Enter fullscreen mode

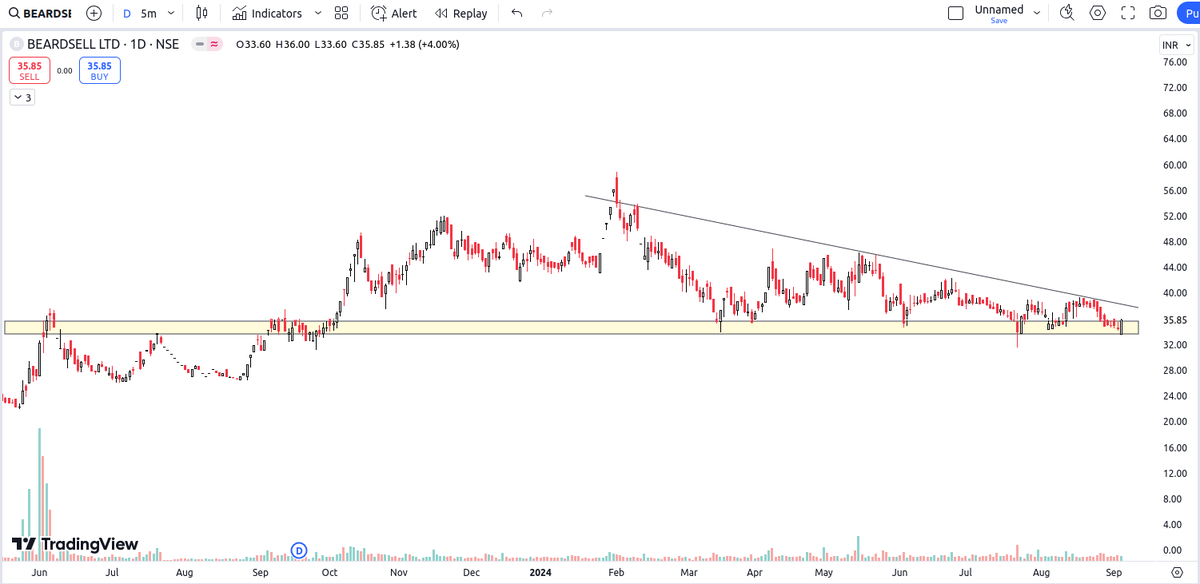coord(1128,13)
